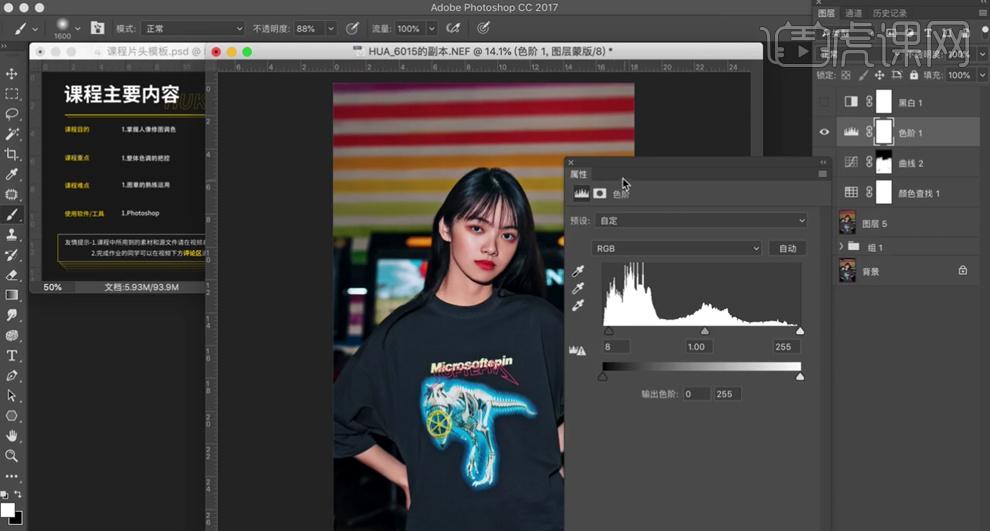
Task: Pick the toolbar Eyedropper tool
Action: point(11,174)
